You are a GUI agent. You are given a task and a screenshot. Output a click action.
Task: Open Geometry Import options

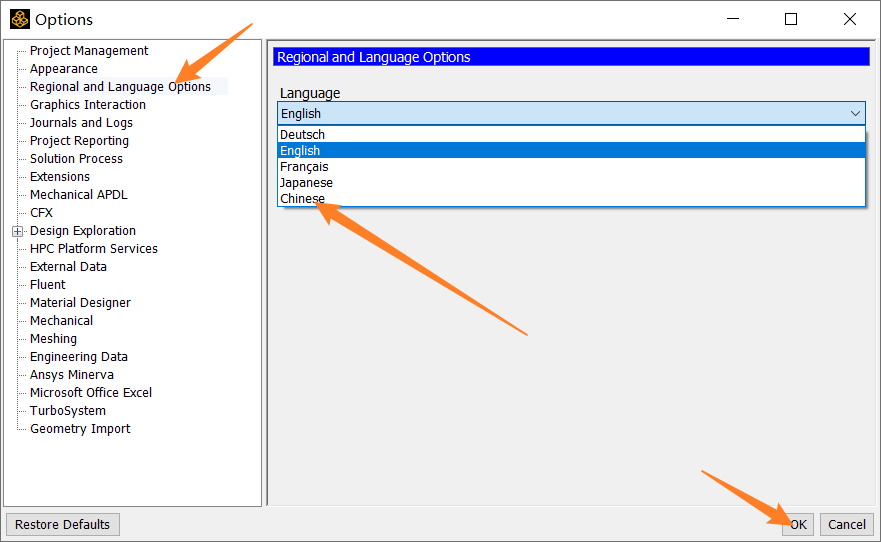pos(80,429)
